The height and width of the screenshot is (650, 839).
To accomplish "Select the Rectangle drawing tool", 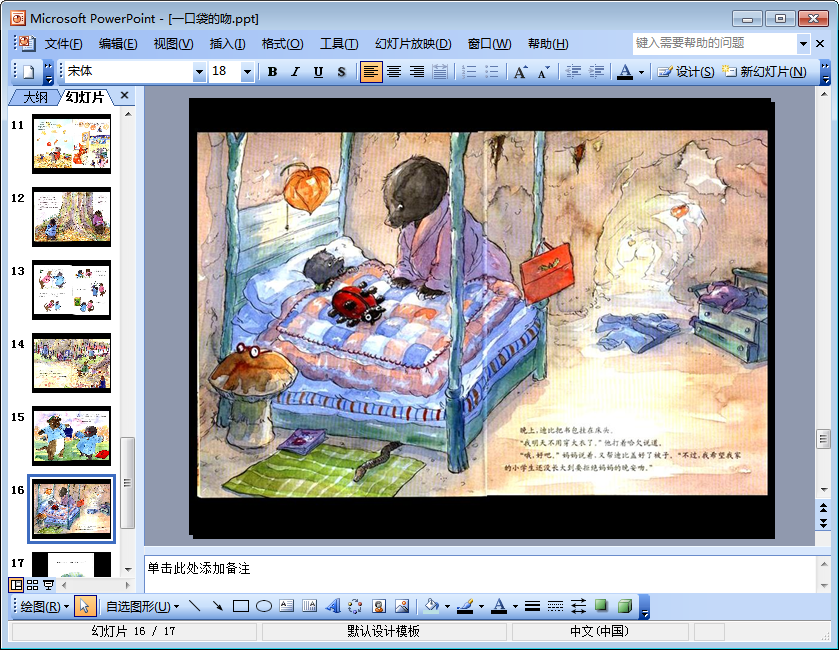I will click(241, 606).
